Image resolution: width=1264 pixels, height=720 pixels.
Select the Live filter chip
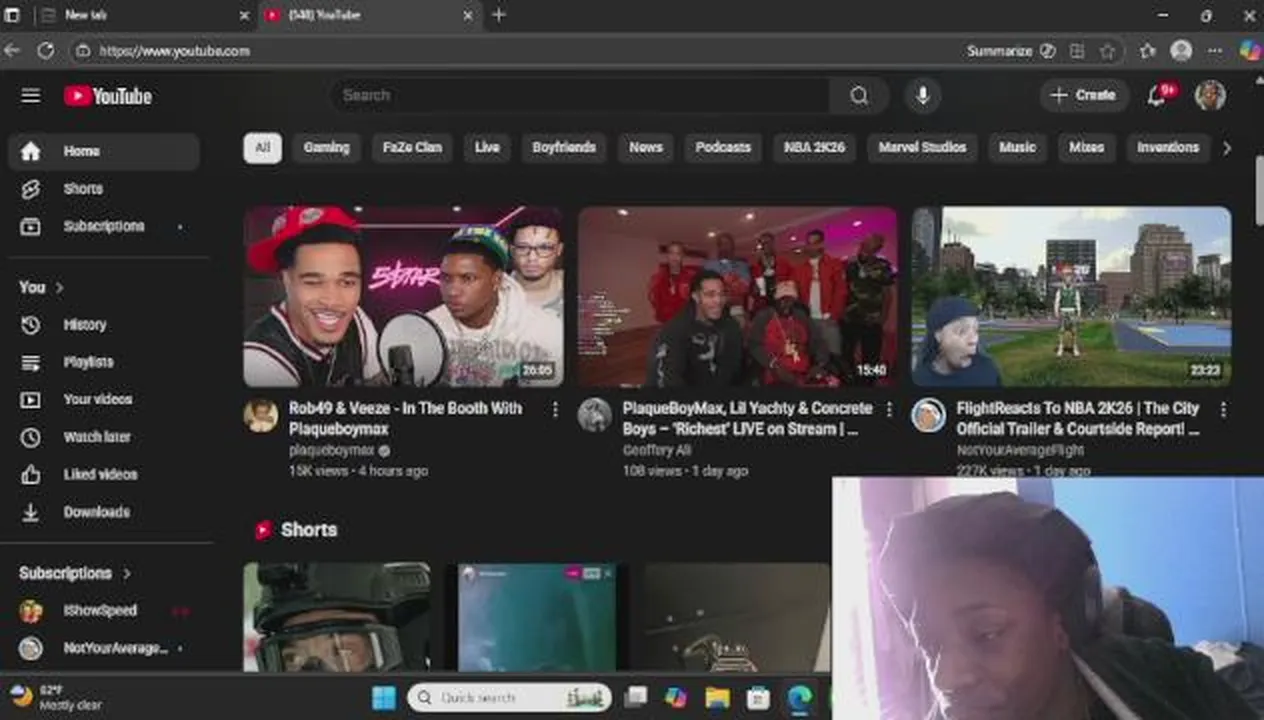(x=487, y=148)
